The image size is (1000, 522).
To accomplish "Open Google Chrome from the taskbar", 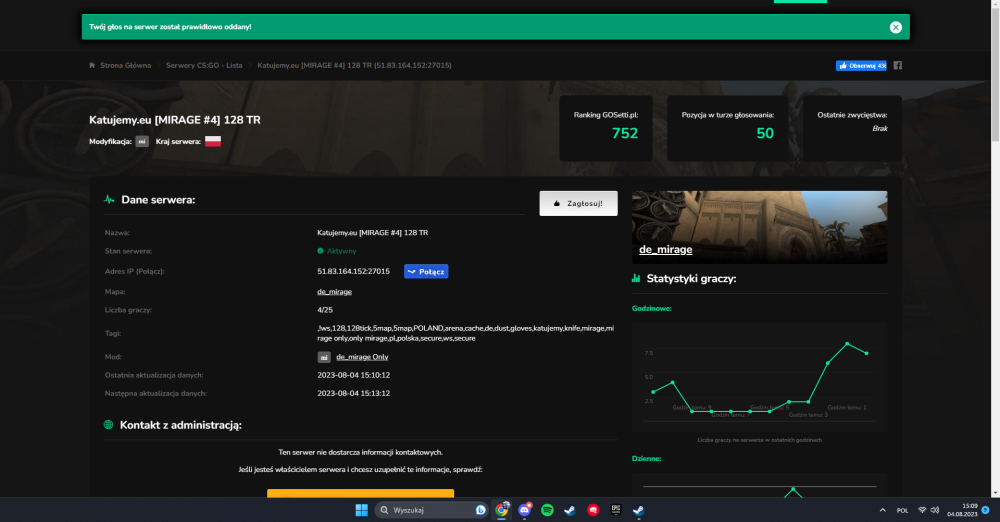I will (x=502, y=510).
